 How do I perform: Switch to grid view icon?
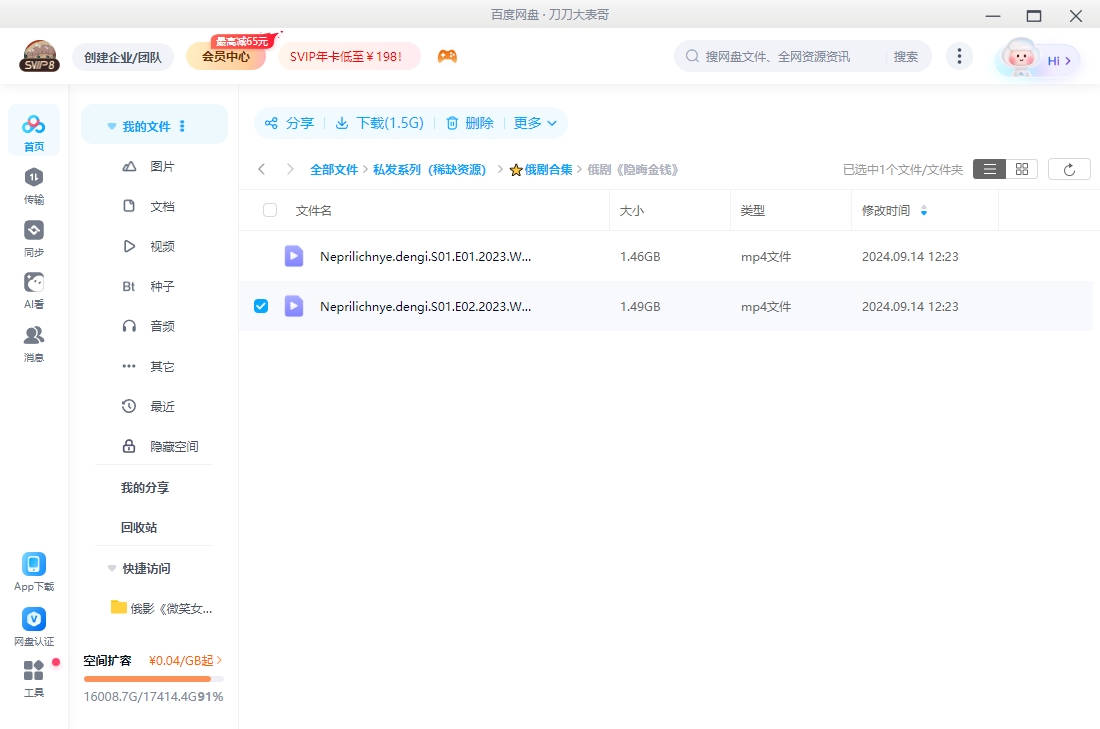coord(1022,170)
